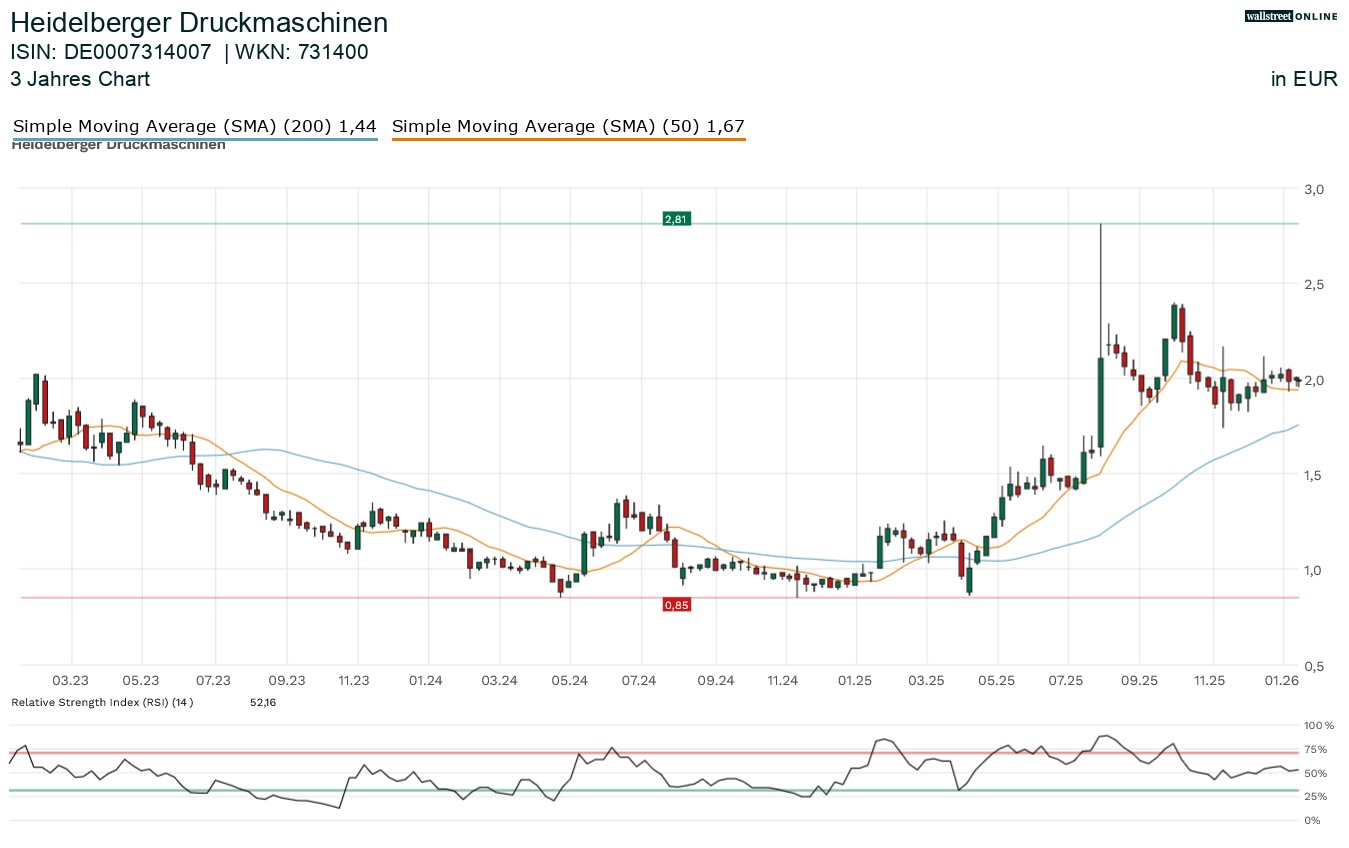Click the green 2,81 high price marker
This screenshot has width=1349, height=848.
click(x=677, y=218)
